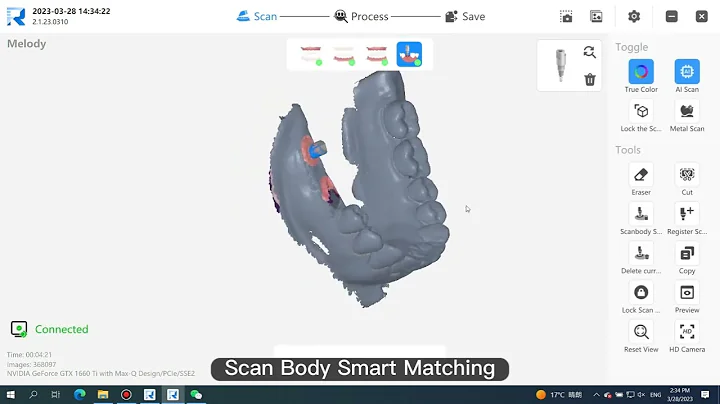Click the taskbar clock and date
This screenshot has width=720, height=404.
(x=680, y=395)
